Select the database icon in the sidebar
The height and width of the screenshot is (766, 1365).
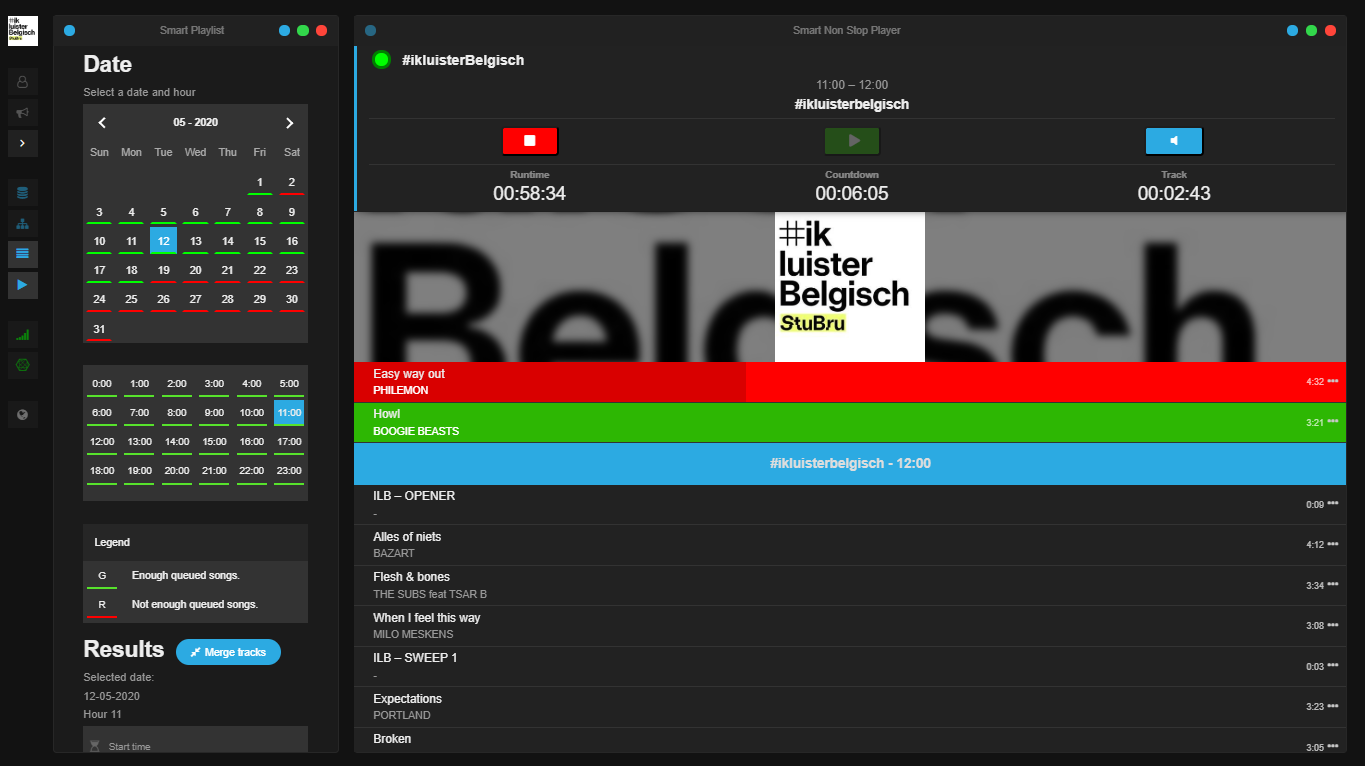(x=22, y=192)
